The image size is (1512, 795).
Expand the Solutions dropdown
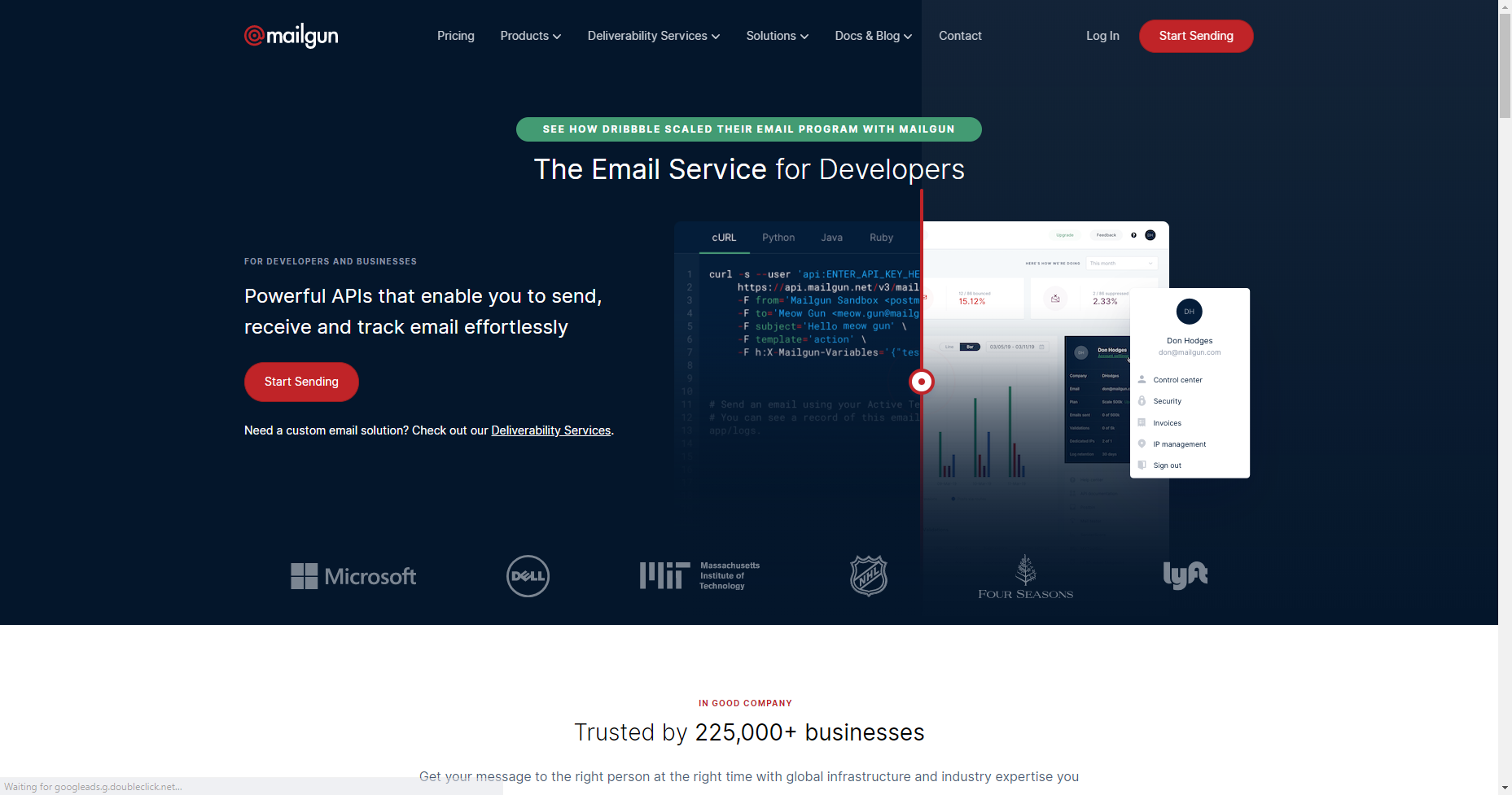point(778,36)
